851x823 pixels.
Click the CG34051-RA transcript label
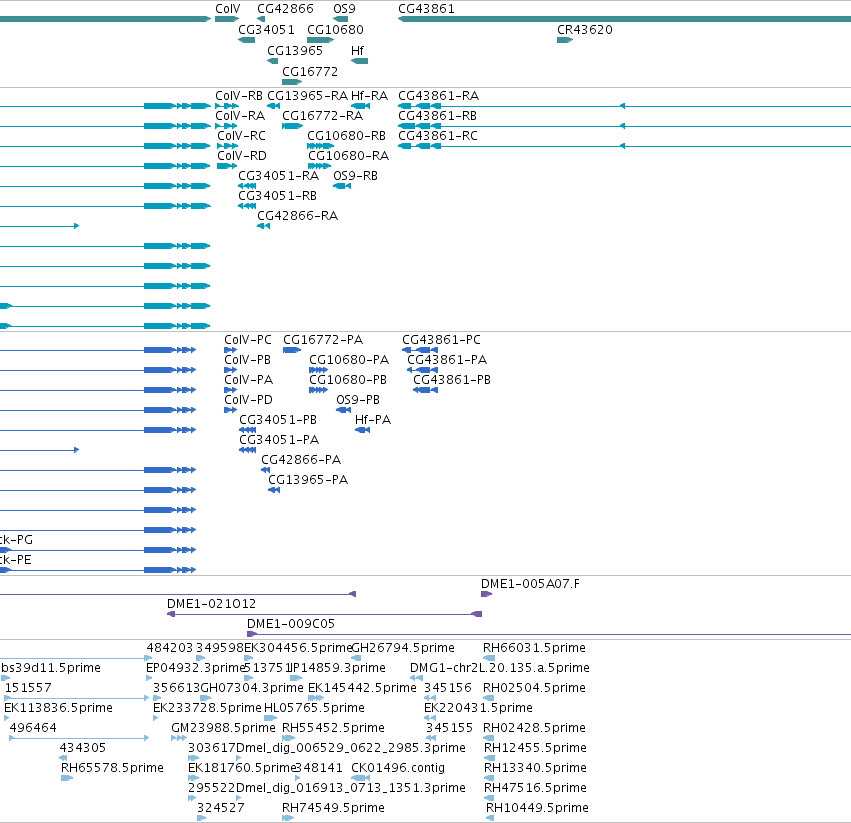point(278,176)
